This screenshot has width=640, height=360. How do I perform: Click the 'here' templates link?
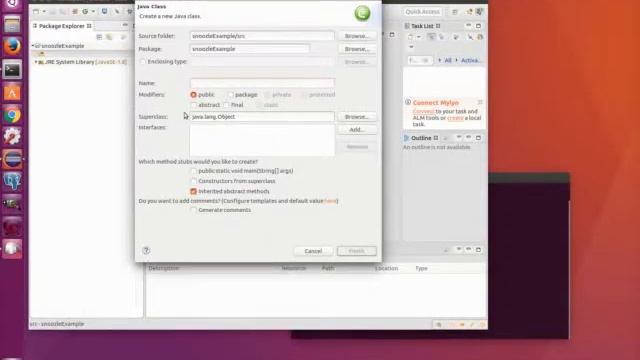click(330, 201)
